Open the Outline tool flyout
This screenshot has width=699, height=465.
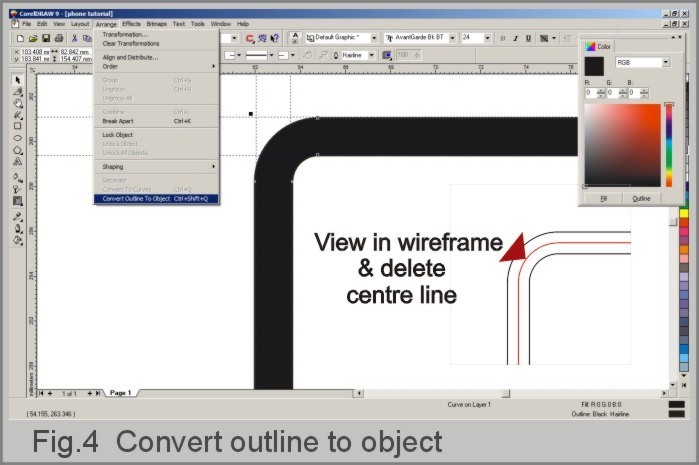[x=18, y=229]
